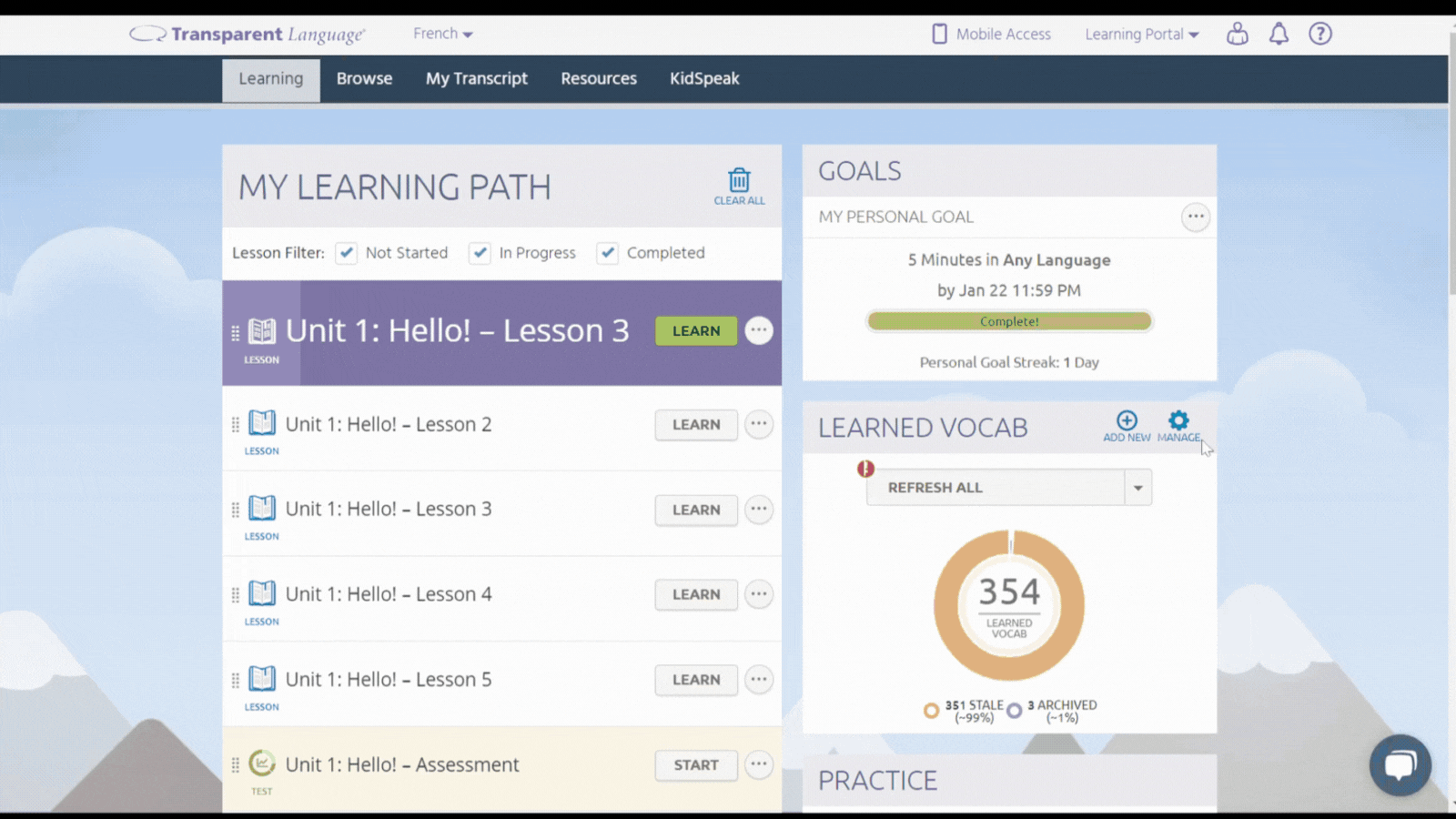Open the user profile icon

pos(1237,34)
